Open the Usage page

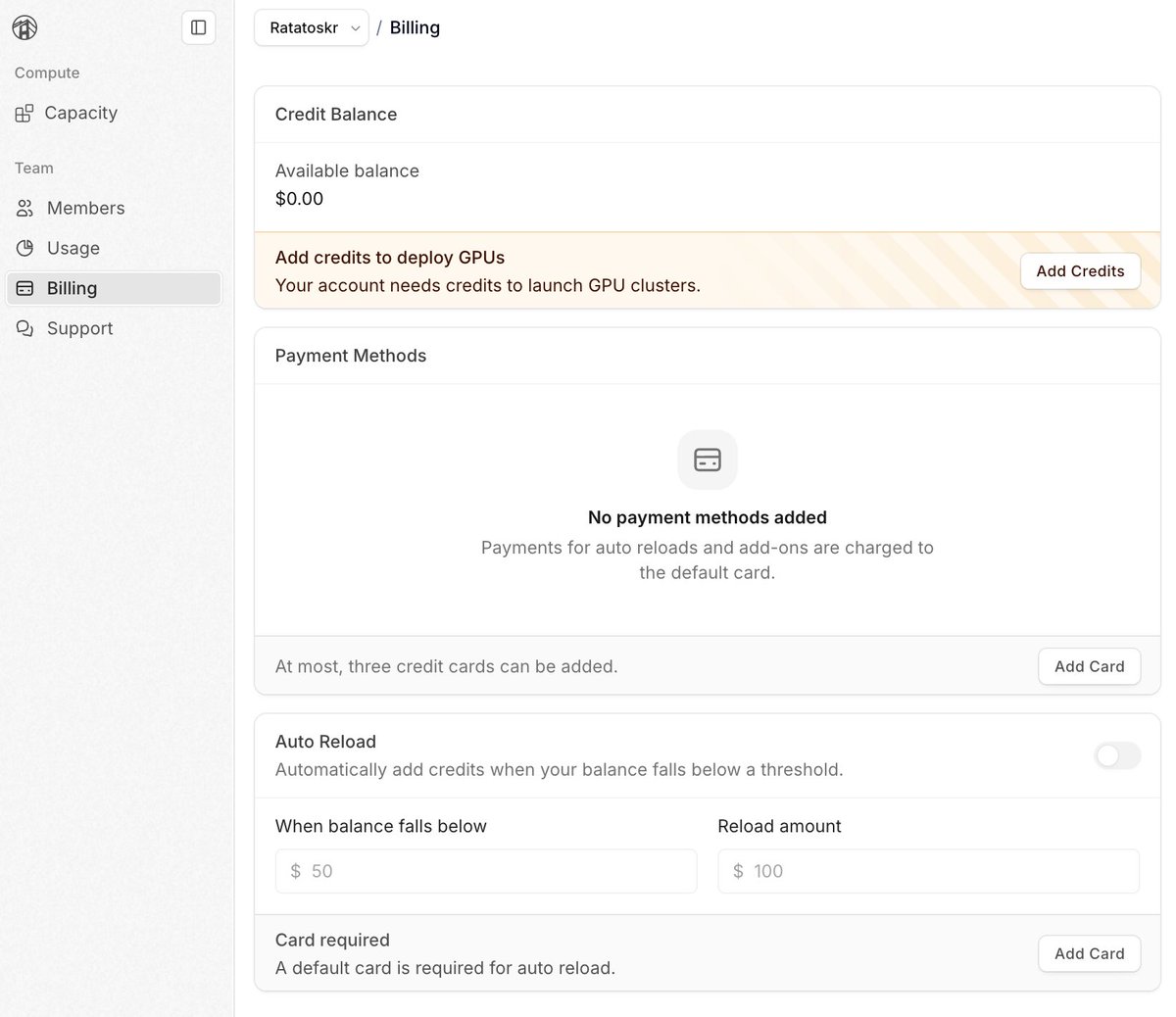tap(116, 249)
